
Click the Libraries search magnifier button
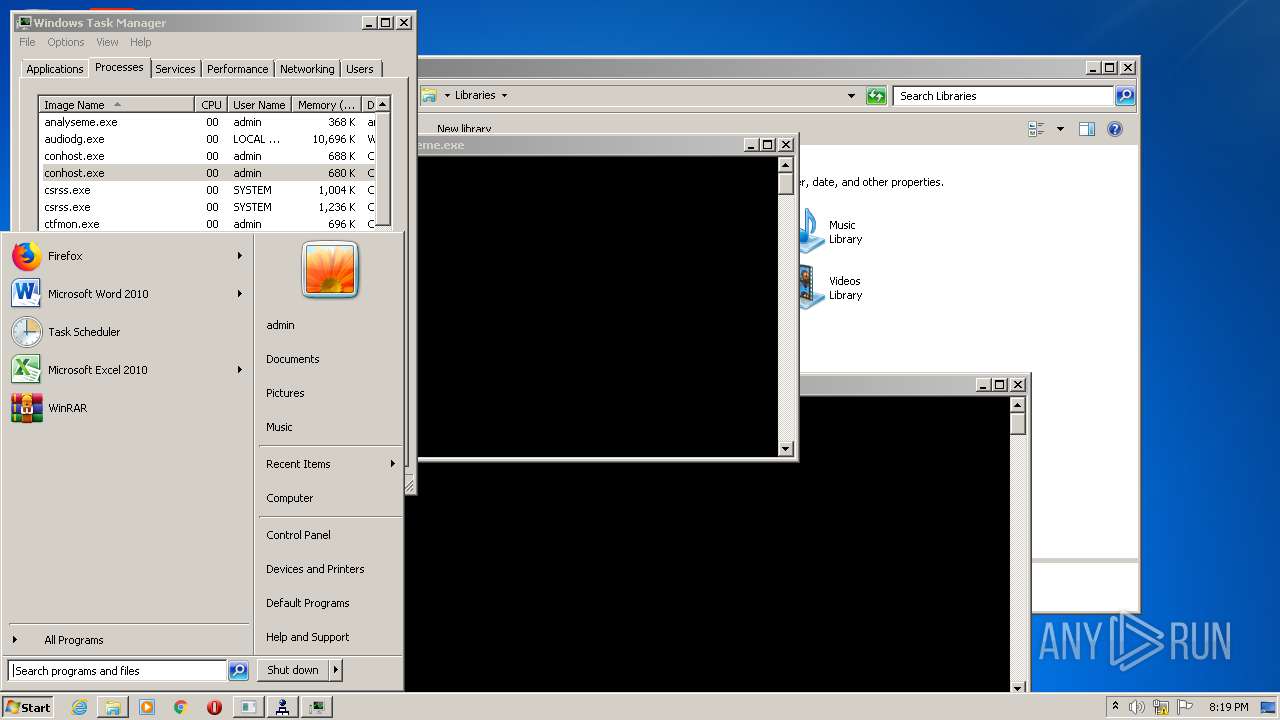(1125, 96)
